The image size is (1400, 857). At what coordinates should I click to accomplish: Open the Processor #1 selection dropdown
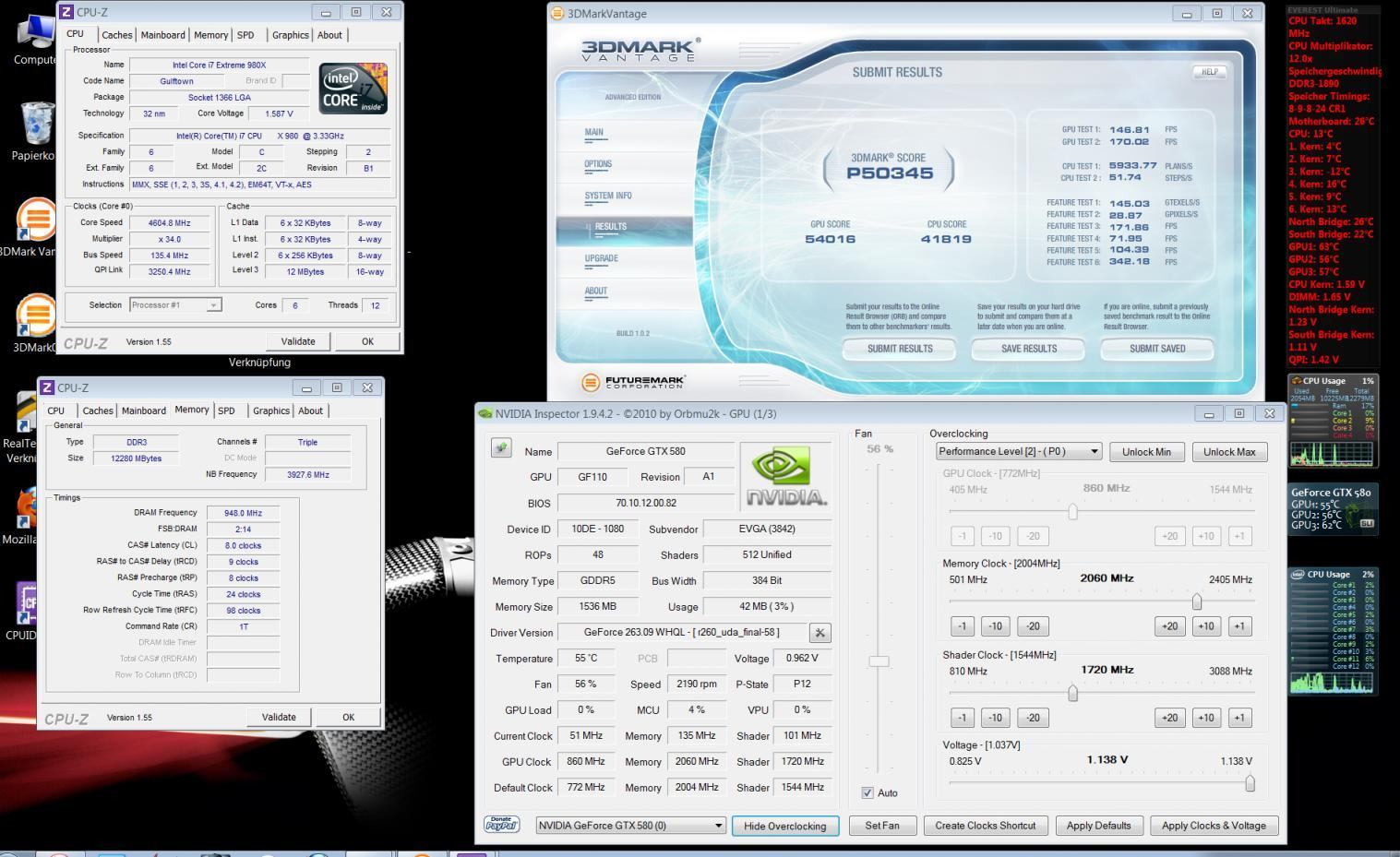175,304
